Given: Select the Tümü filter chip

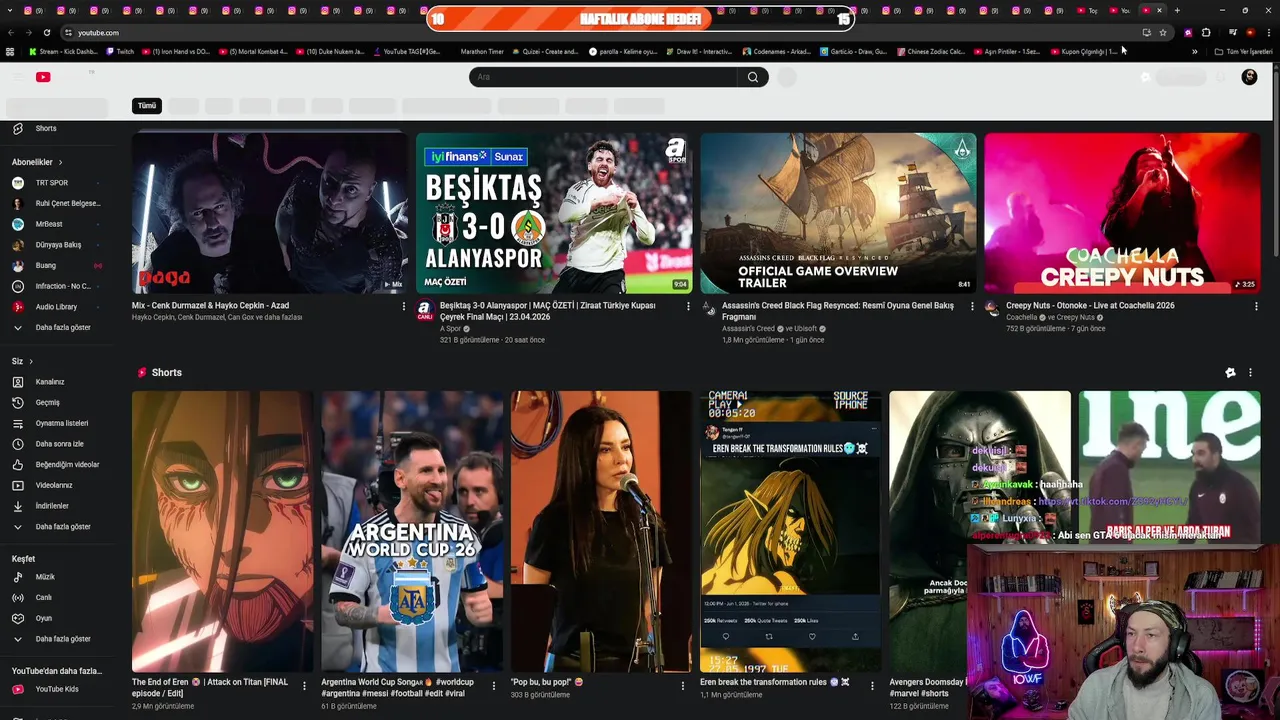Looking at the screenshot, I should (x=147, y=105).
